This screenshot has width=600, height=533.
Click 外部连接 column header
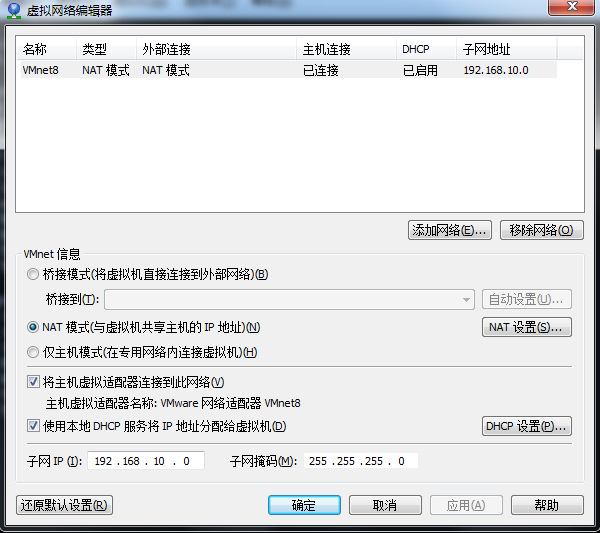pyautogui.click(x=216, y=49)
